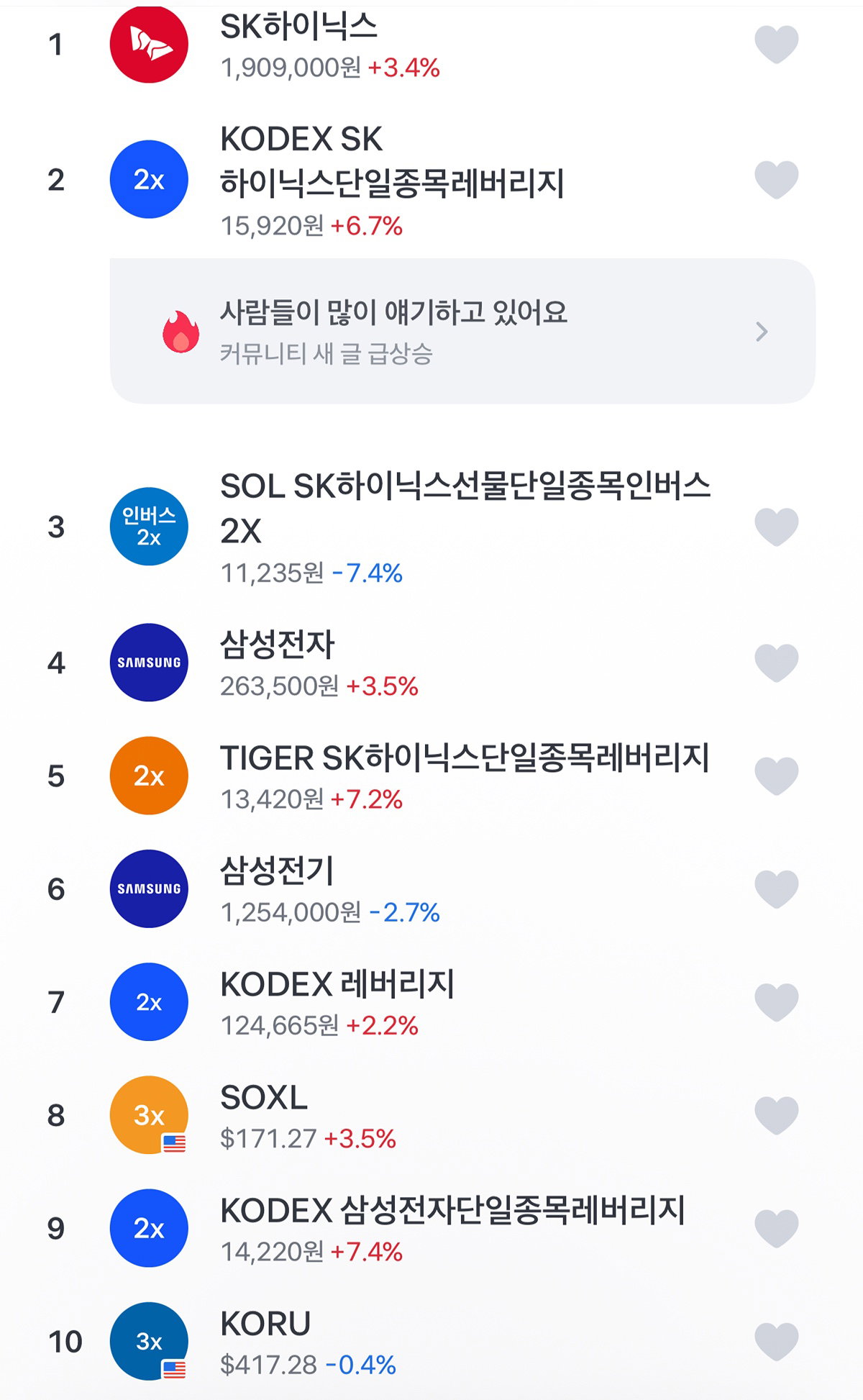Add SOXL to favorites via heart

(777, 1115)
